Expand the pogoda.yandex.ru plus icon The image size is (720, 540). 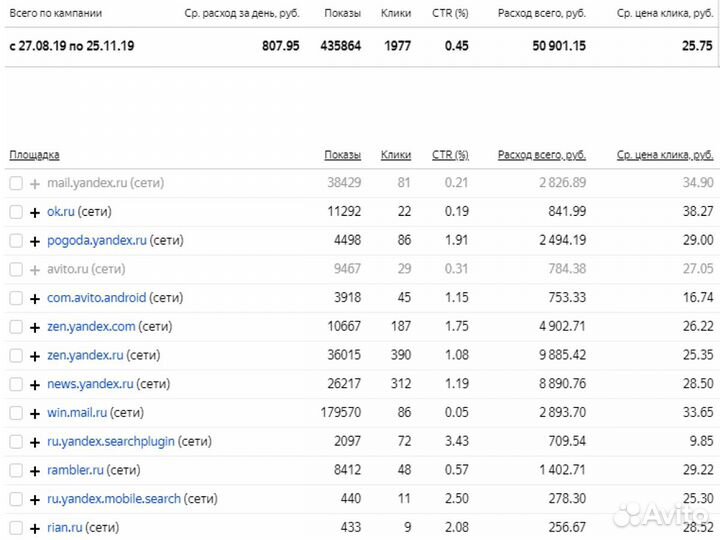coord(35,241)
